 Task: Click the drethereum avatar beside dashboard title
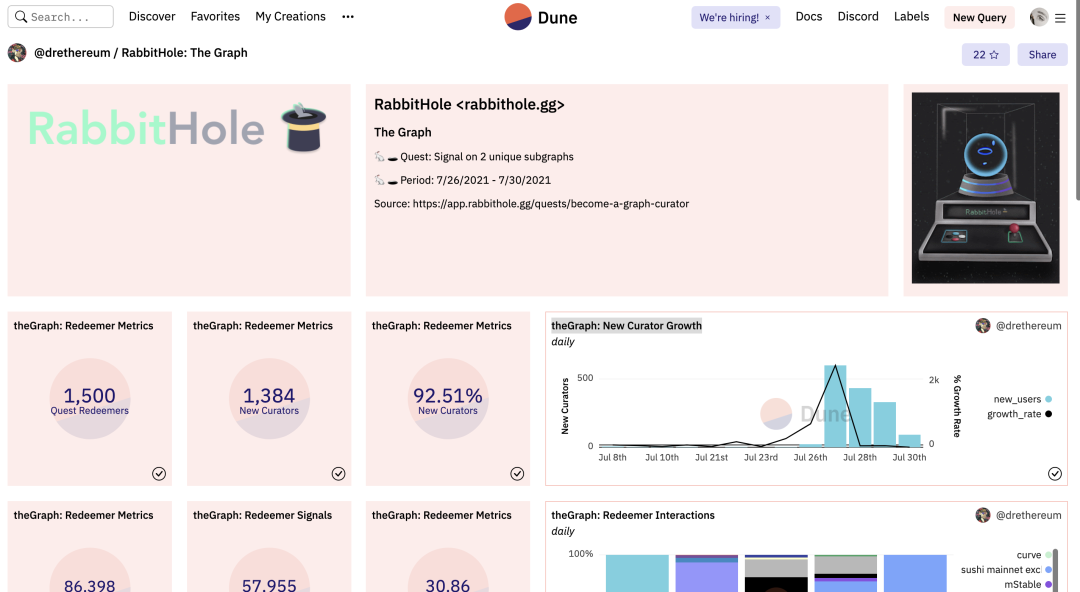point(17,52)
